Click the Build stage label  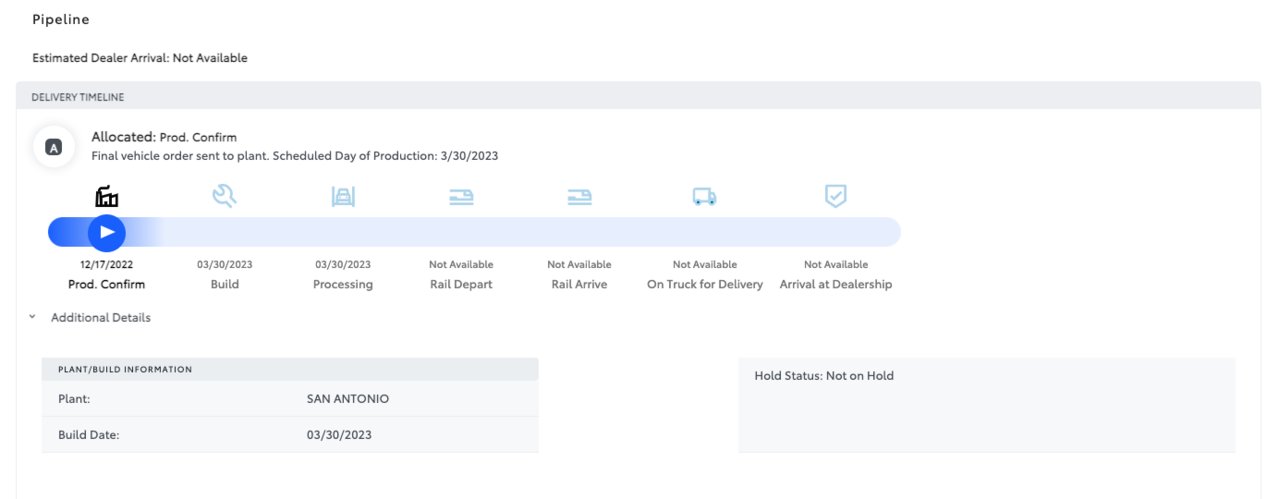click(x=225, y=284)
